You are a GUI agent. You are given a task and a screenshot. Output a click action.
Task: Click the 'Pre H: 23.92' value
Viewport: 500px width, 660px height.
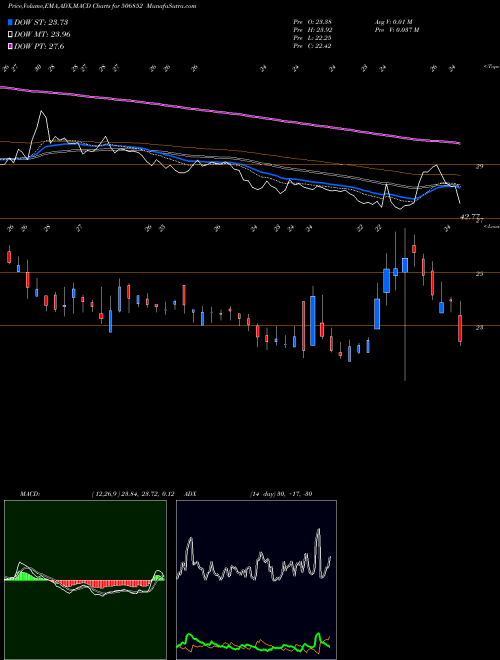click(312, 30)
